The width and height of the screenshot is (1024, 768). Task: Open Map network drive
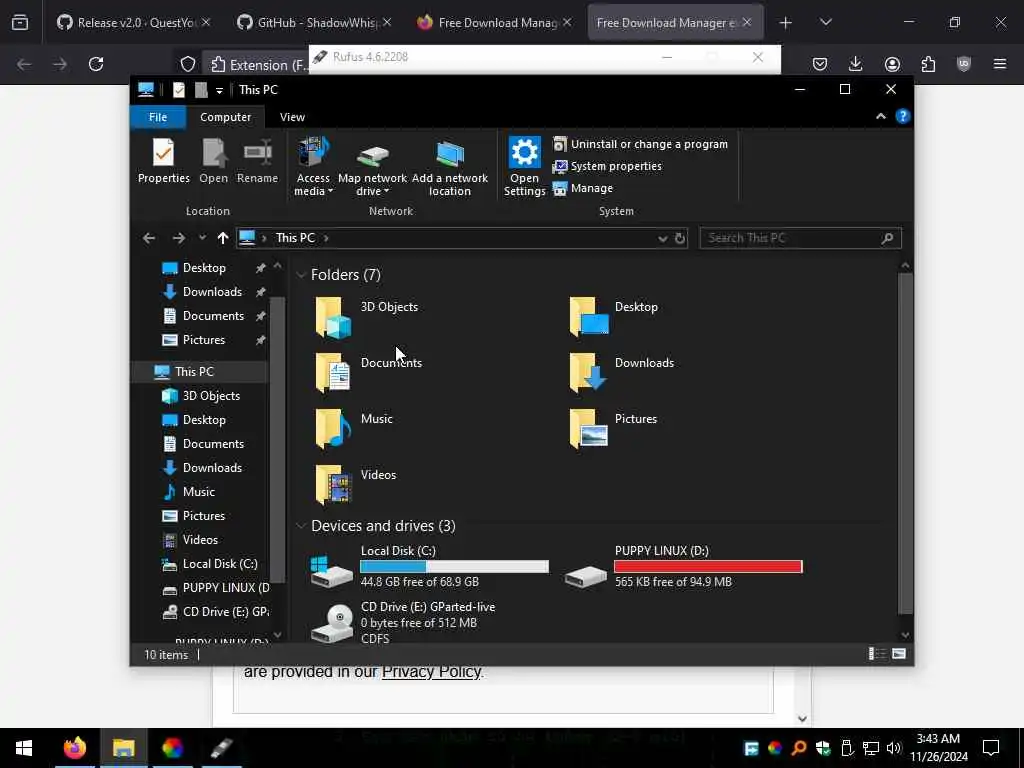coord(372,167)
